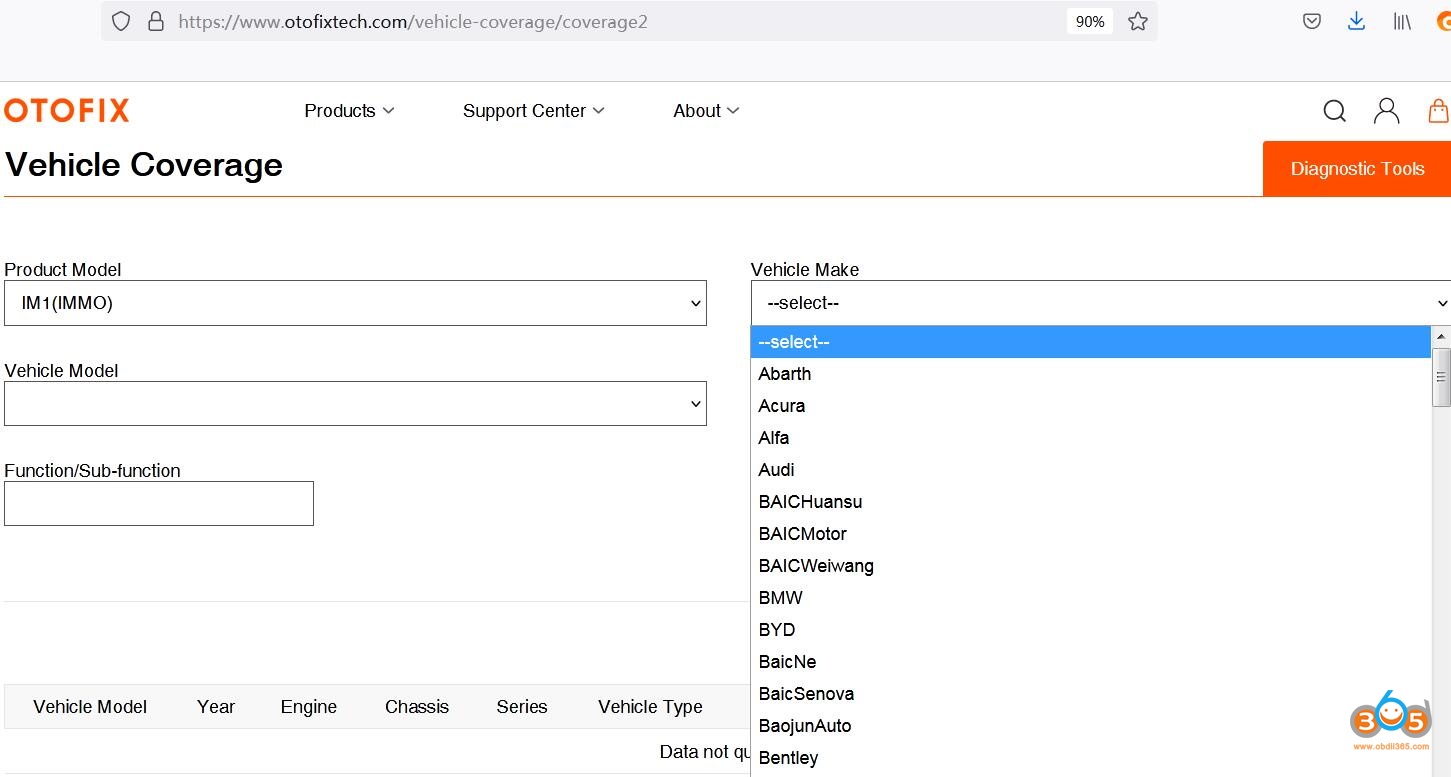Open the shopping bag cart icon
The height and width of the screenshot is (777, 1451).
(x=1438, y=111)
